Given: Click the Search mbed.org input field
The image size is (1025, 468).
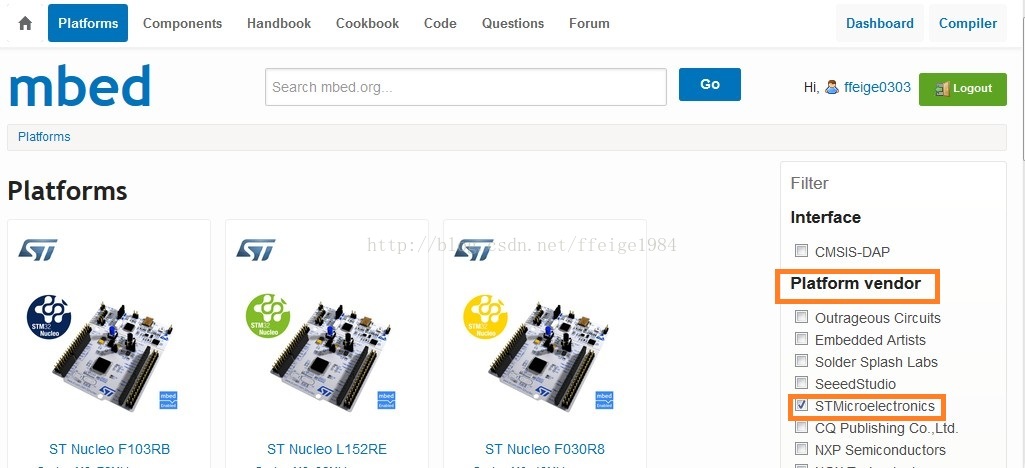Looking at the screenshot, I should pos(465,87).
